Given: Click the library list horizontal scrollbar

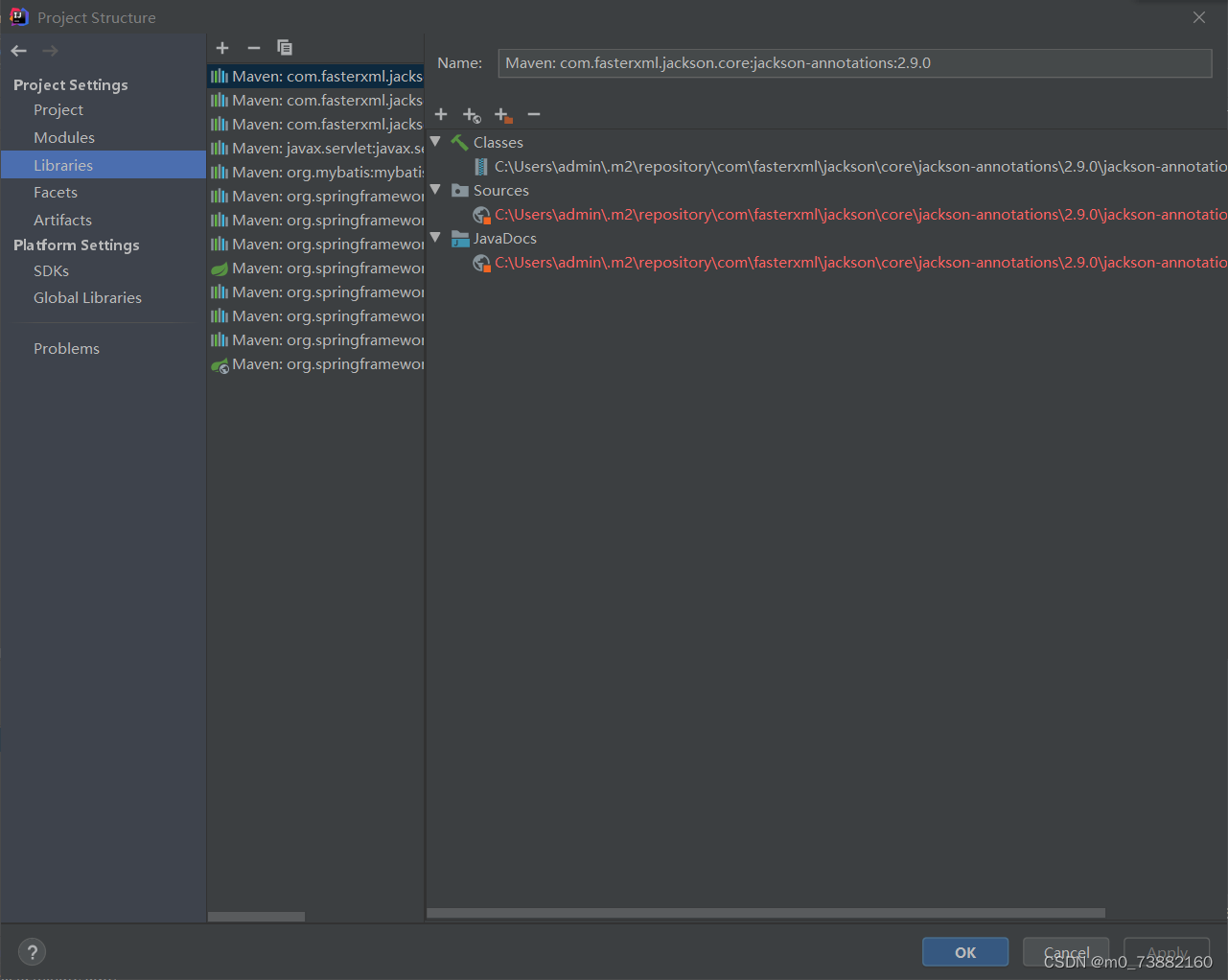Looking at the screenshot, I should [x=256, y=917].
